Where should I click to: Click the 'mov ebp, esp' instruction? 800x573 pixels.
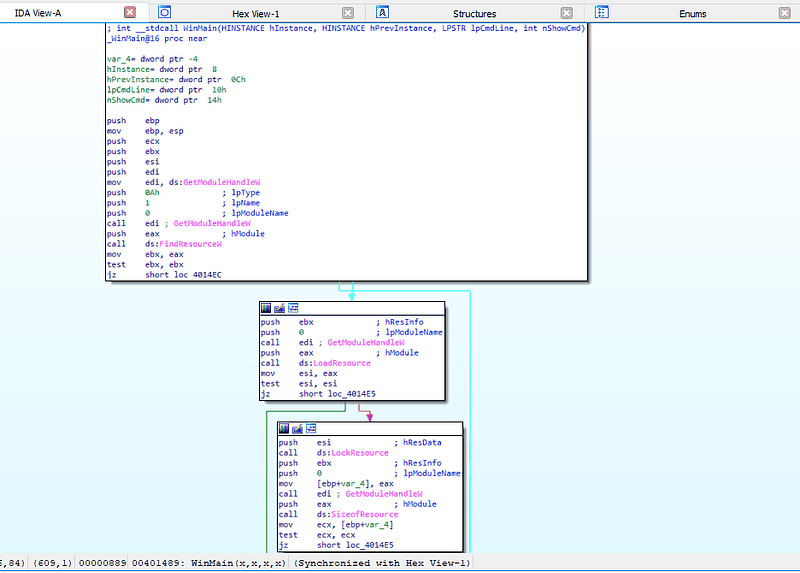coord(145,131)
